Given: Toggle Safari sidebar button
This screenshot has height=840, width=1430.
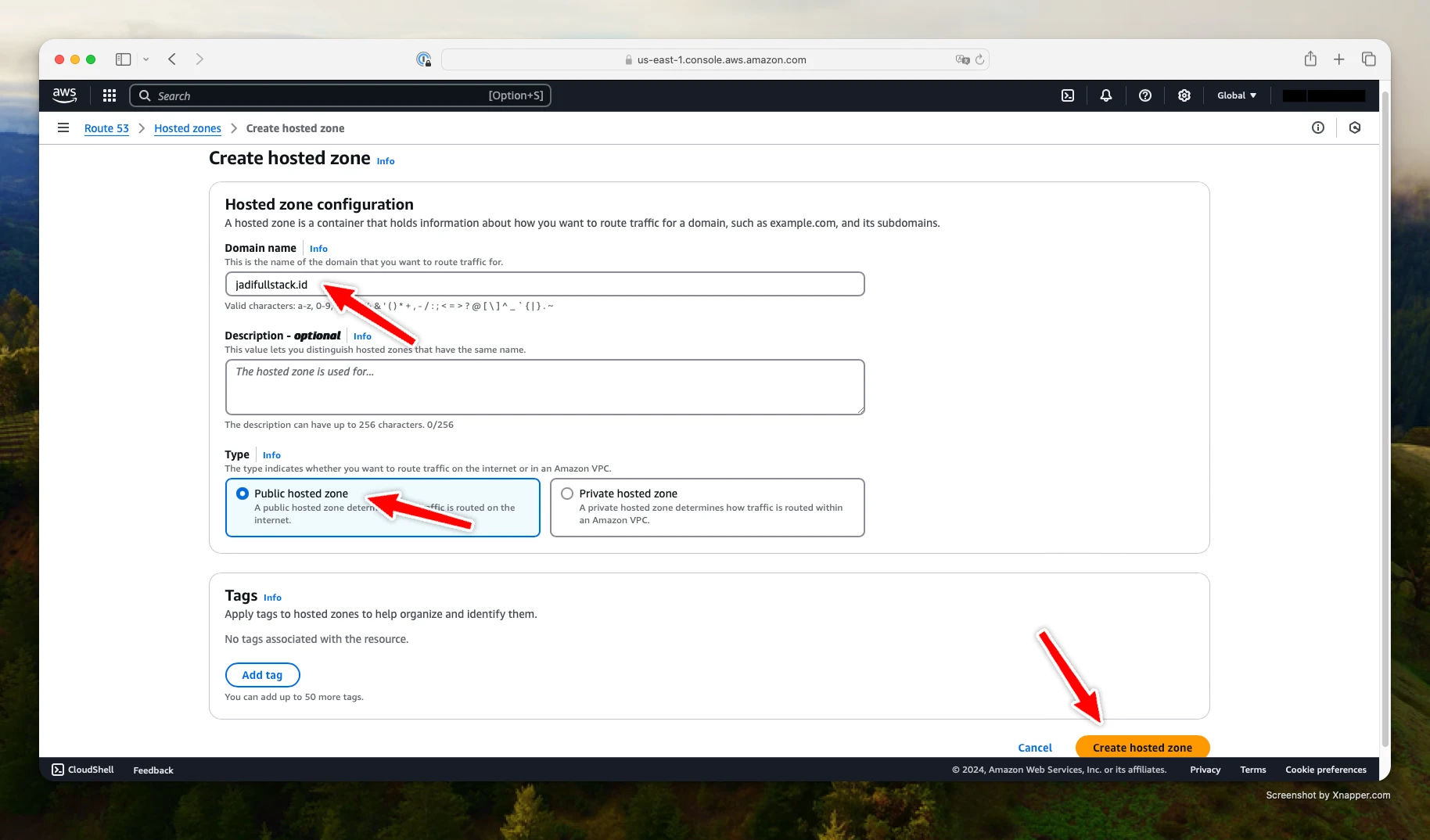Looking at the screenshot, I should [x=123, y=59].
